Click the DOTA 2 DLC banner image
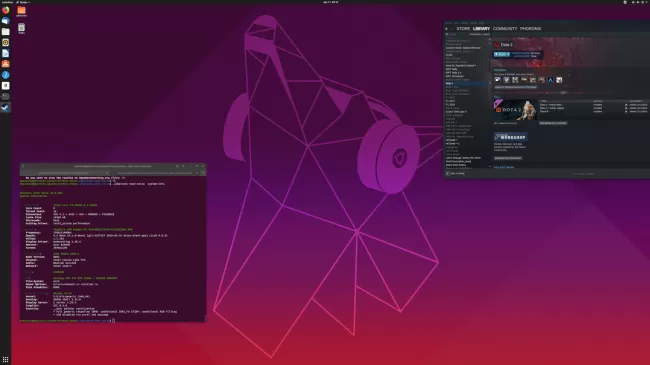The image size is (650, 365). click(x=515, y=110)
